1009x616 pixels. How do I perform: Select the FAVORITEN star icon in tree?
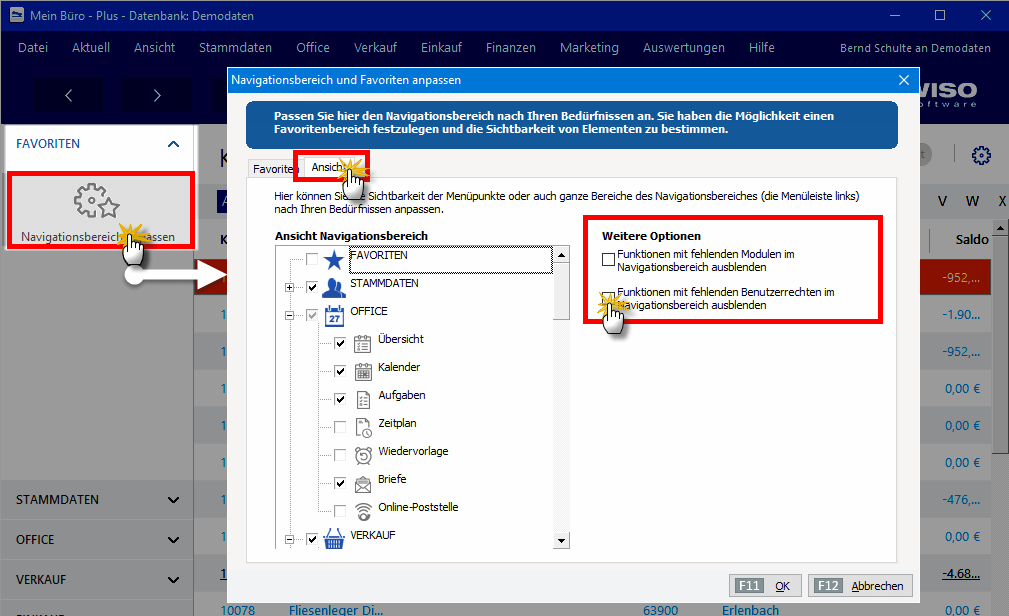click(x=333, y=260)
